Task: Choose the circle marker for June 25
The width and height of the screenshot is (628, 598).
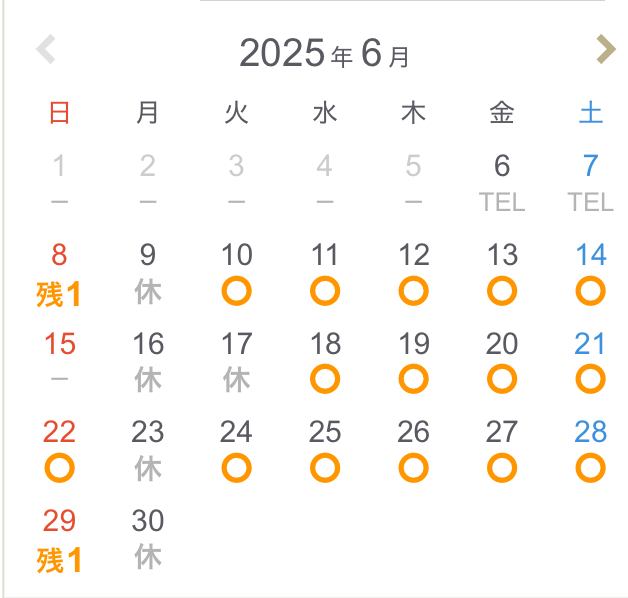Action: click(325, 468)
